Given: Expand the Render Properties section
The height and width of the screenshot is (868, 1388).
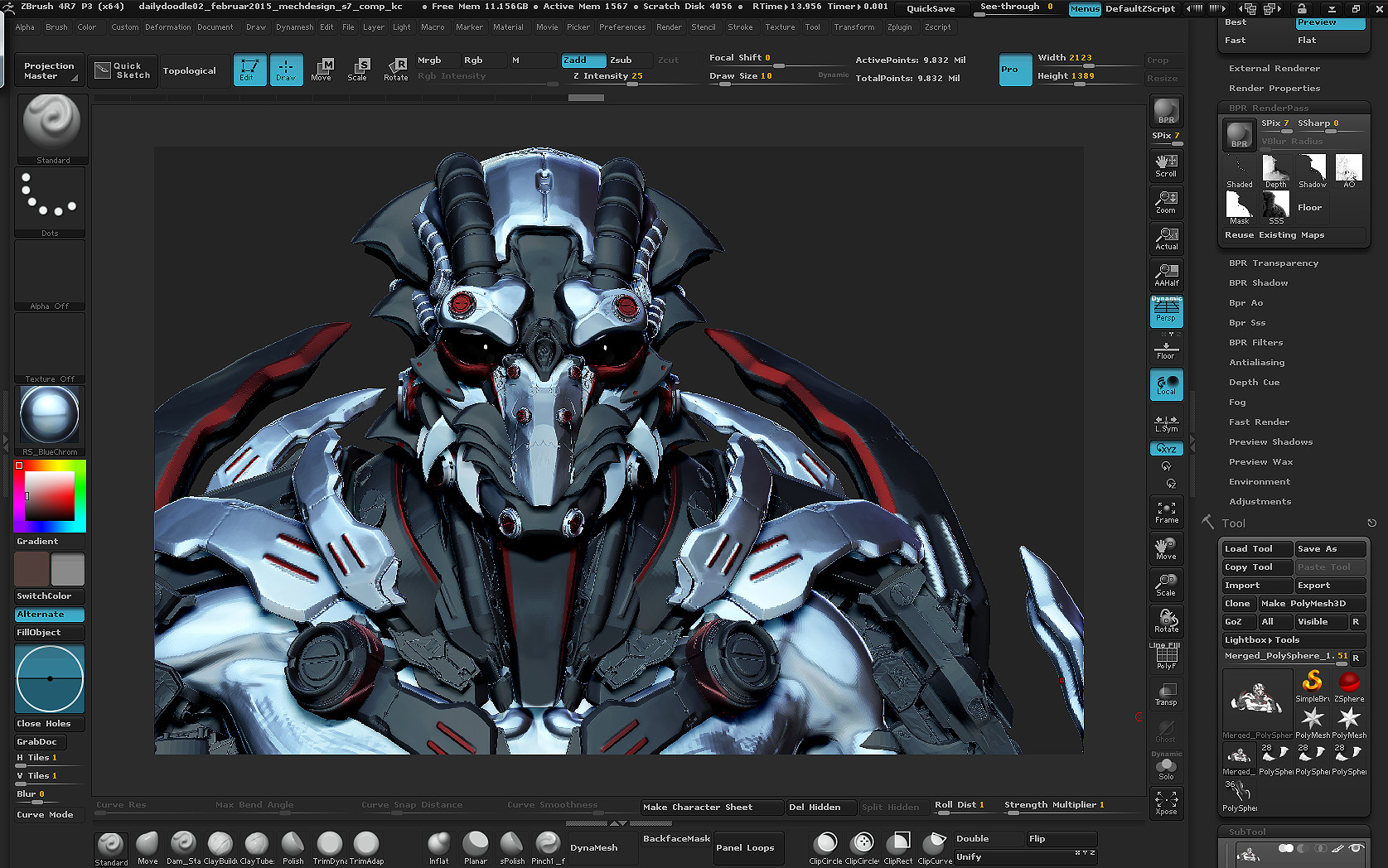Looking at the screenshot, I should click(x=1274, y=89).
